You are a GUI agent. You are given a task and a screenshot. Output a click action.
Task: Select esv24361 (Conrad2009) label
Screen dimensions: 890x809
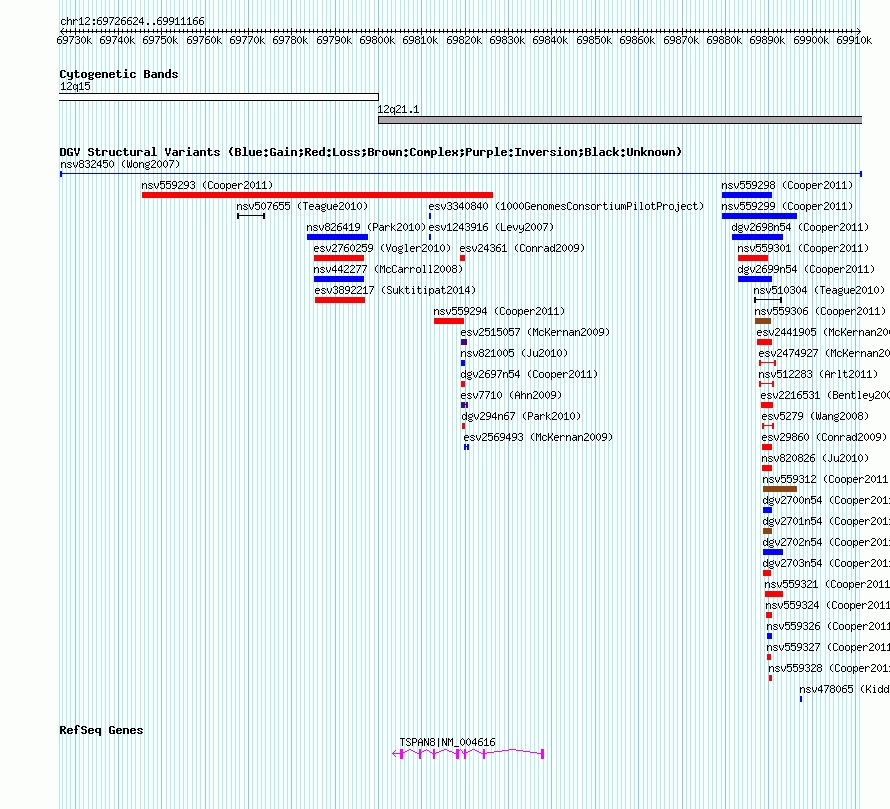(522, 248)
